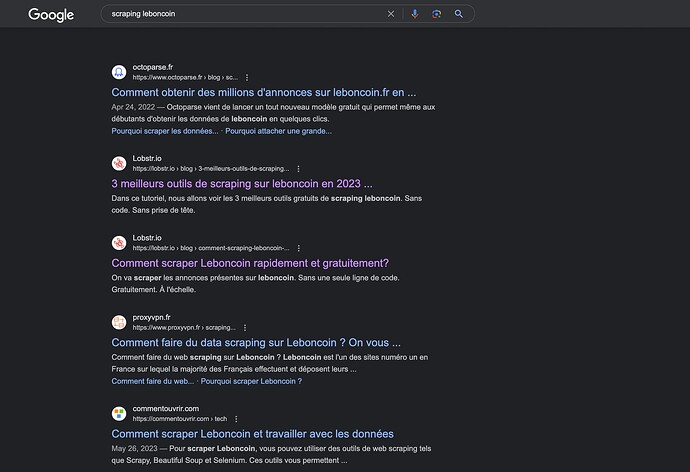Image resolution: width=690 pixels, height=472 pixels.
Task: Open three-dot menu for 3 meilleurs outils result
Action: pos(298,169)
